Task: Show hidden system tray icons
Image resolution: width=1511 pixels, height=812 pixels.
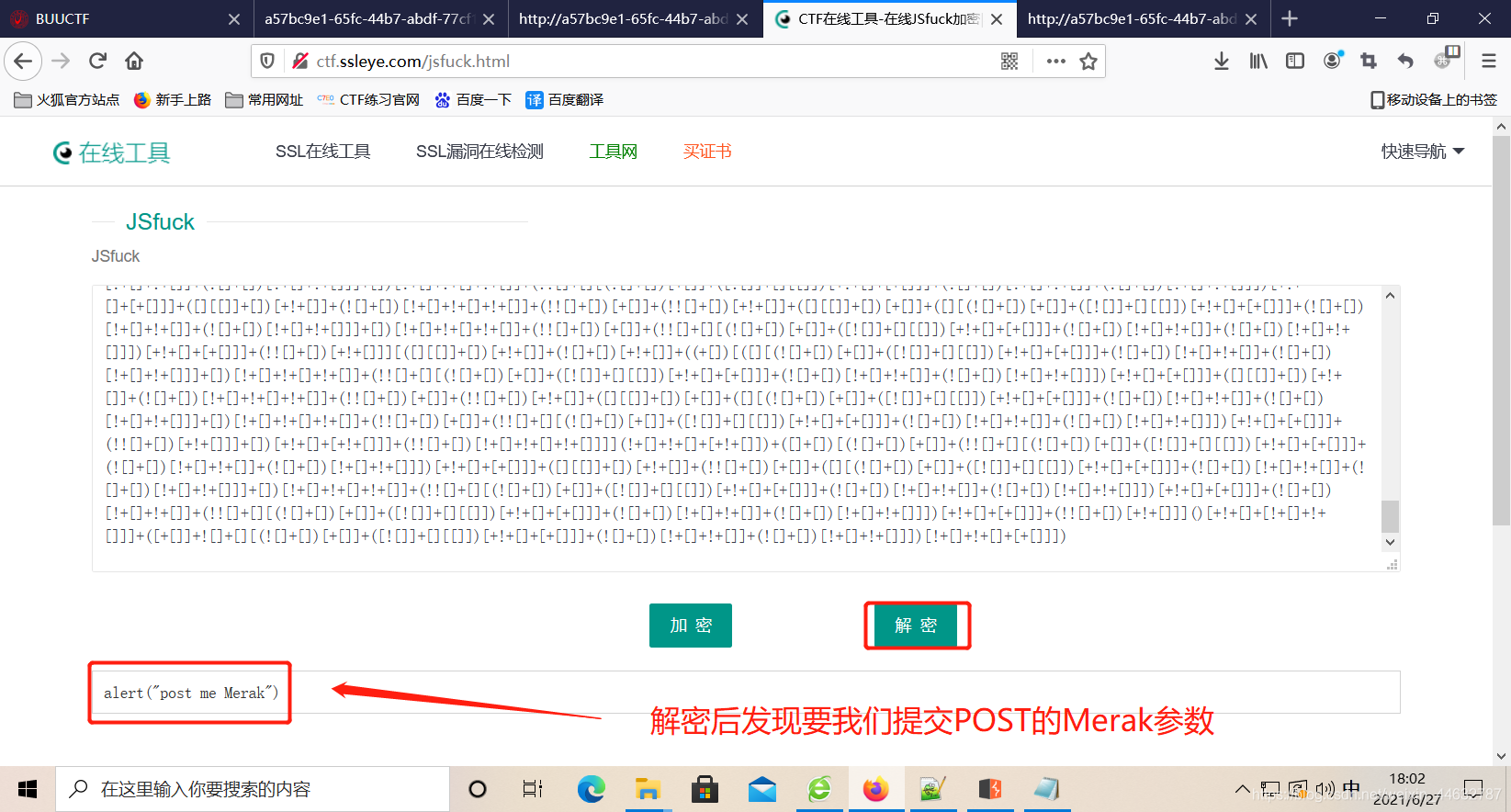Action: (1242, 789)
